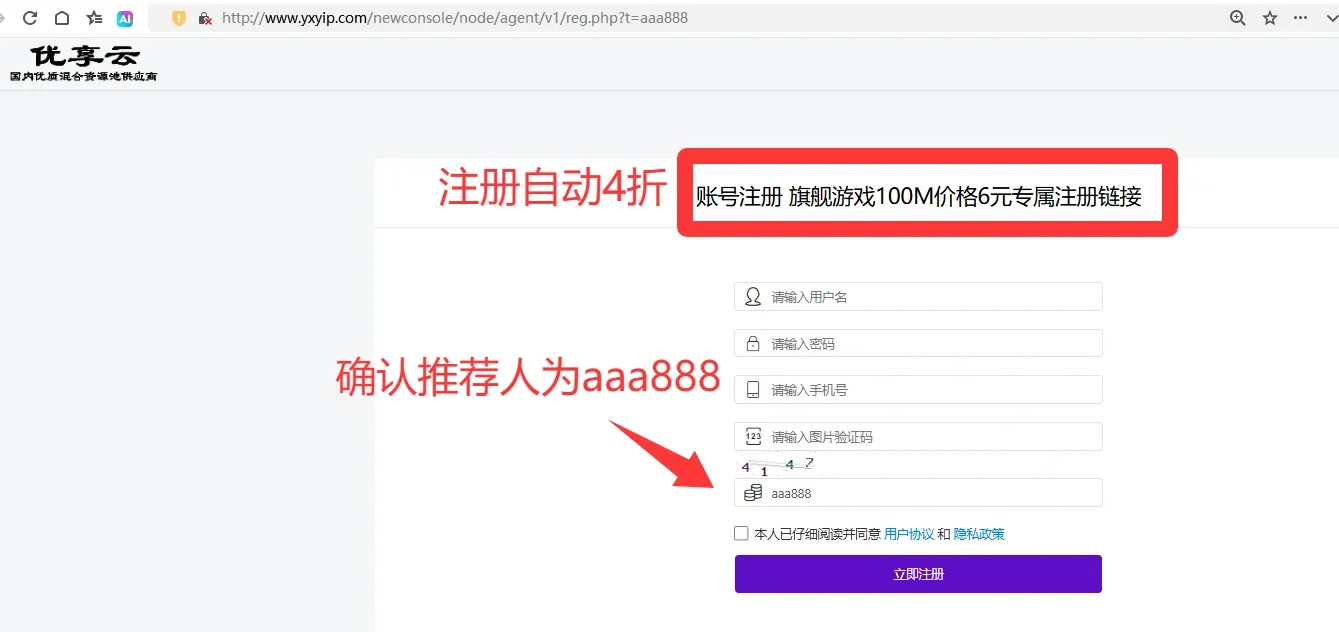The width and height of the screenshot is (1339, 632).
Task: Show insecure connection lock info
Action: pyautogui.click(x=205, y=18)
